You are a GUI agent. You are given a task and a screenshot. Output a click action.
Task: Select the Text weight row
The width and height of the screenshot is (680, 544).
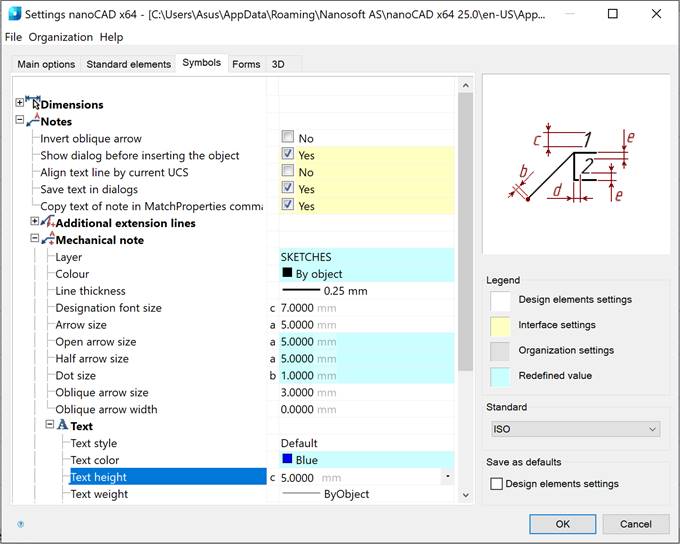tap(99, 494)
